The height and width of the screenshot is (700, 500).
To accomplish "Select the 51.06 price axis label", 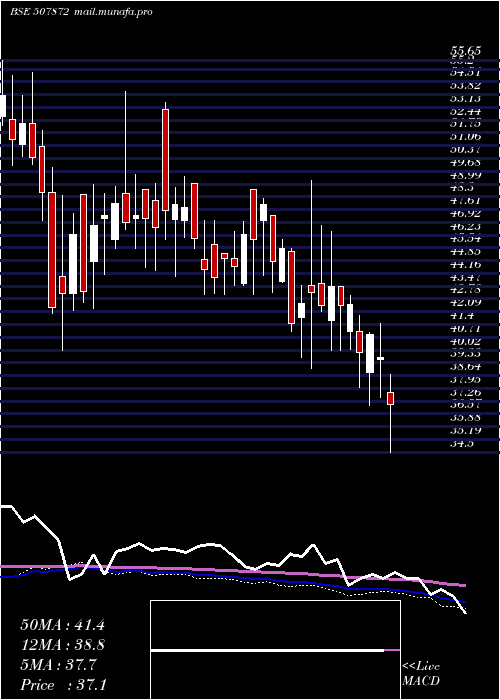I will pos(465,137).
